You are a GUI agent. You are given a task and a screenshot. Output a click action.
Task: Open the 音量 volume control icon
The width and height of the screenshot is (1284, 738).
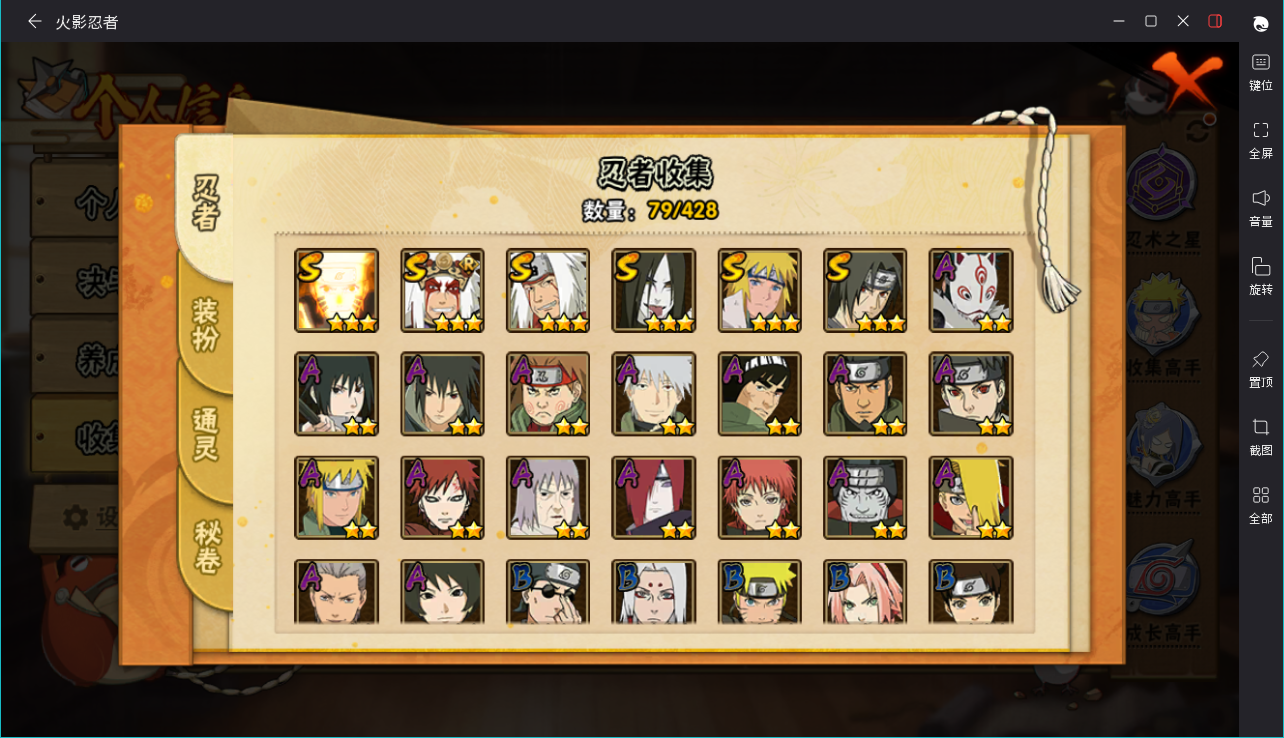[x=1261, y=207]
